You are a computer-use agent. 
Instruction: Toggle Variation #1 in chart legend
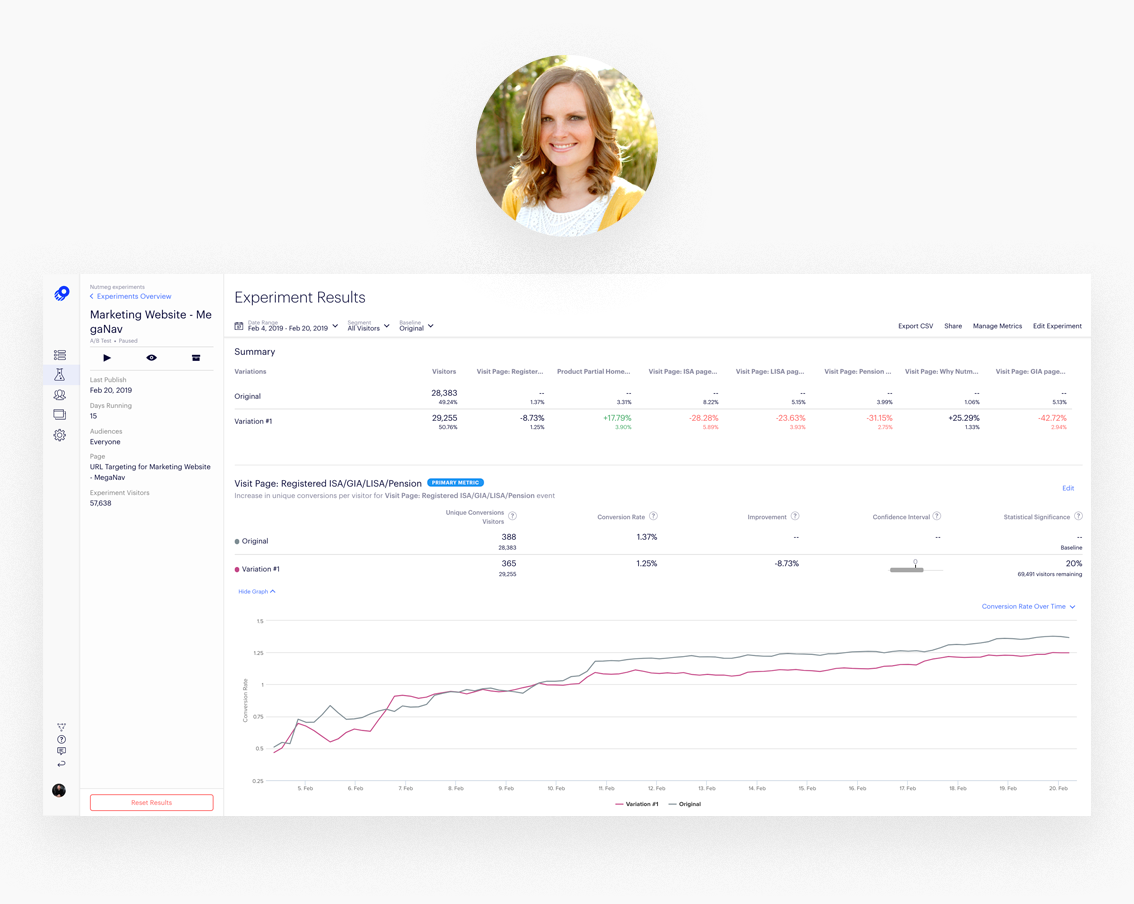coord(637,804)
